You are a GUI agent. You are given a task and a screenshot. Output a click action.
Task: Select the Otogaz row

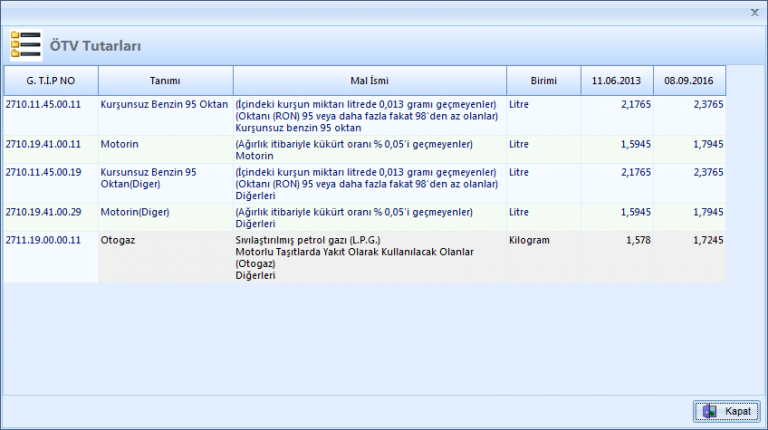pos(119,240)
